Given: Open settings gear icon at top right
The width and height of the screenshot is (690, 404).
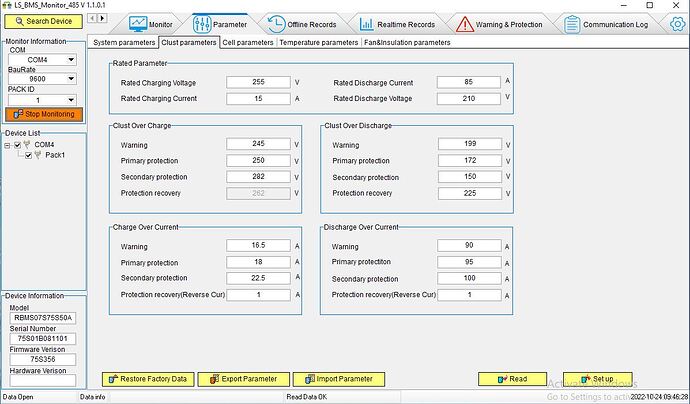Looking at the screenshot, I should tap(678, 24).
